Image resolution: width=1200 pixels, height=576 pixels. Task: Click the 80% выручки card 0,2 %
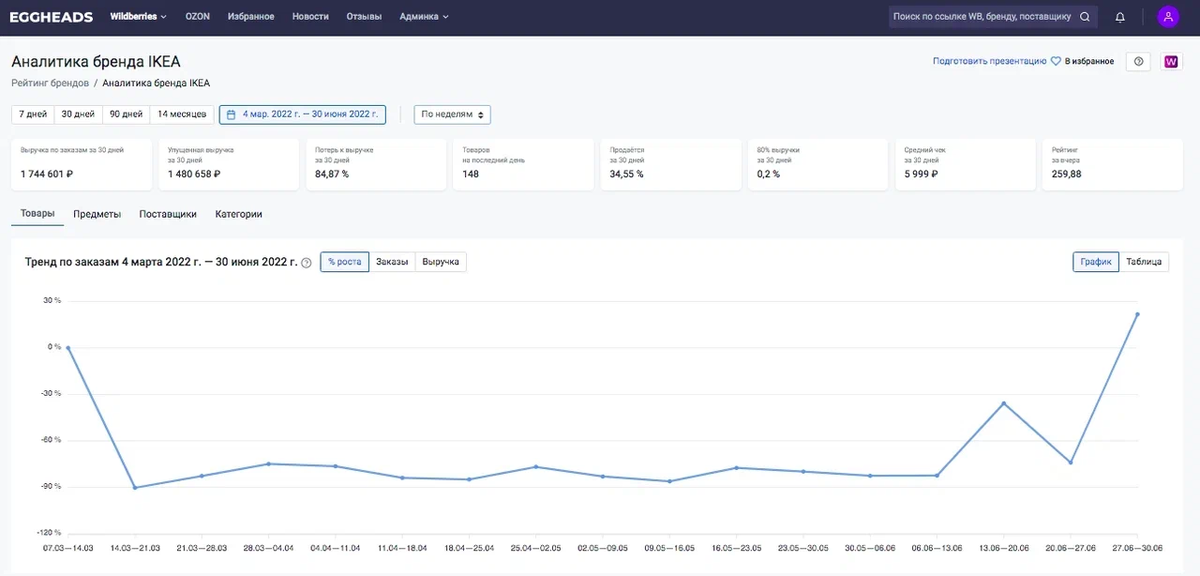pyautogui.click(x=817, y=164)
